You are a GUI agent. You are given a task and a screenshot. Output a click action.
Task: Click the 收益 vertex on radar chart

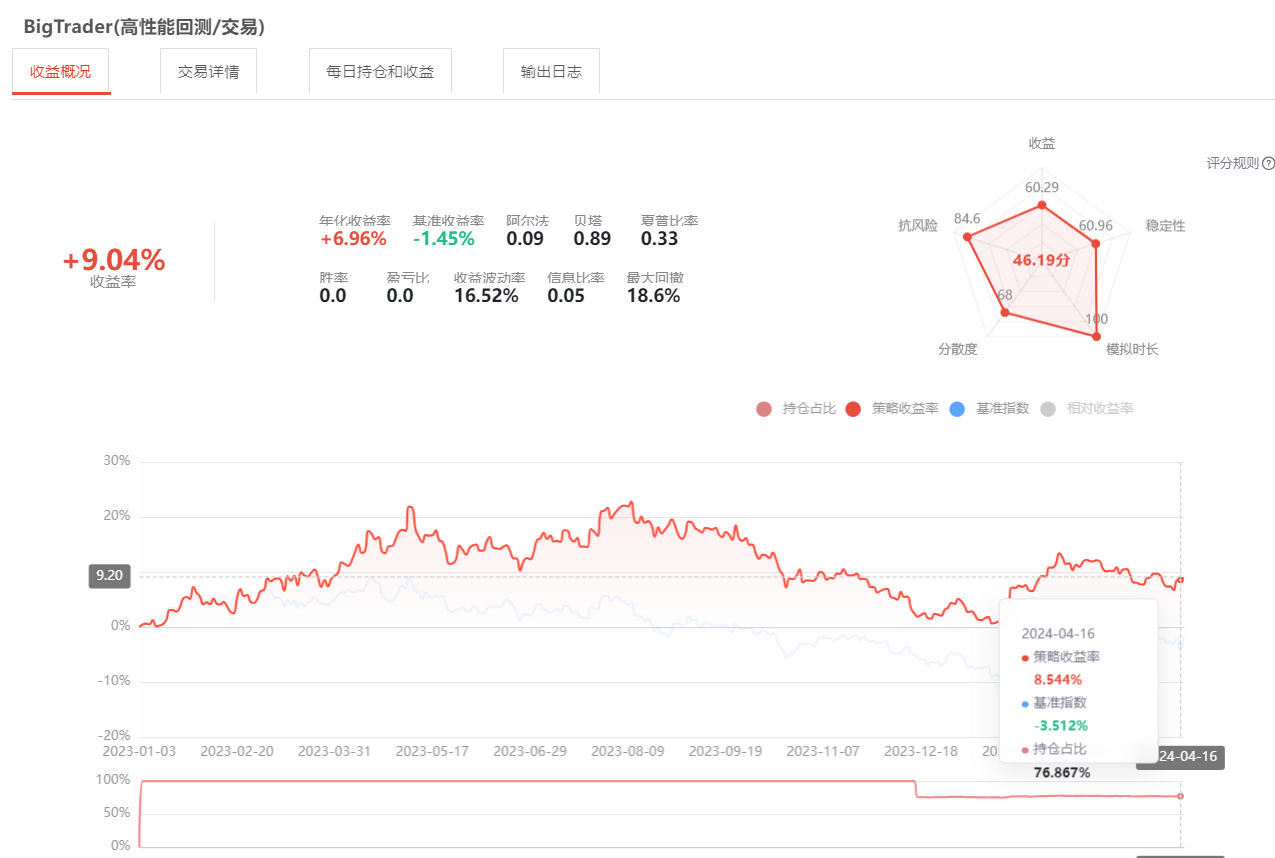[x=1042, y=206]
